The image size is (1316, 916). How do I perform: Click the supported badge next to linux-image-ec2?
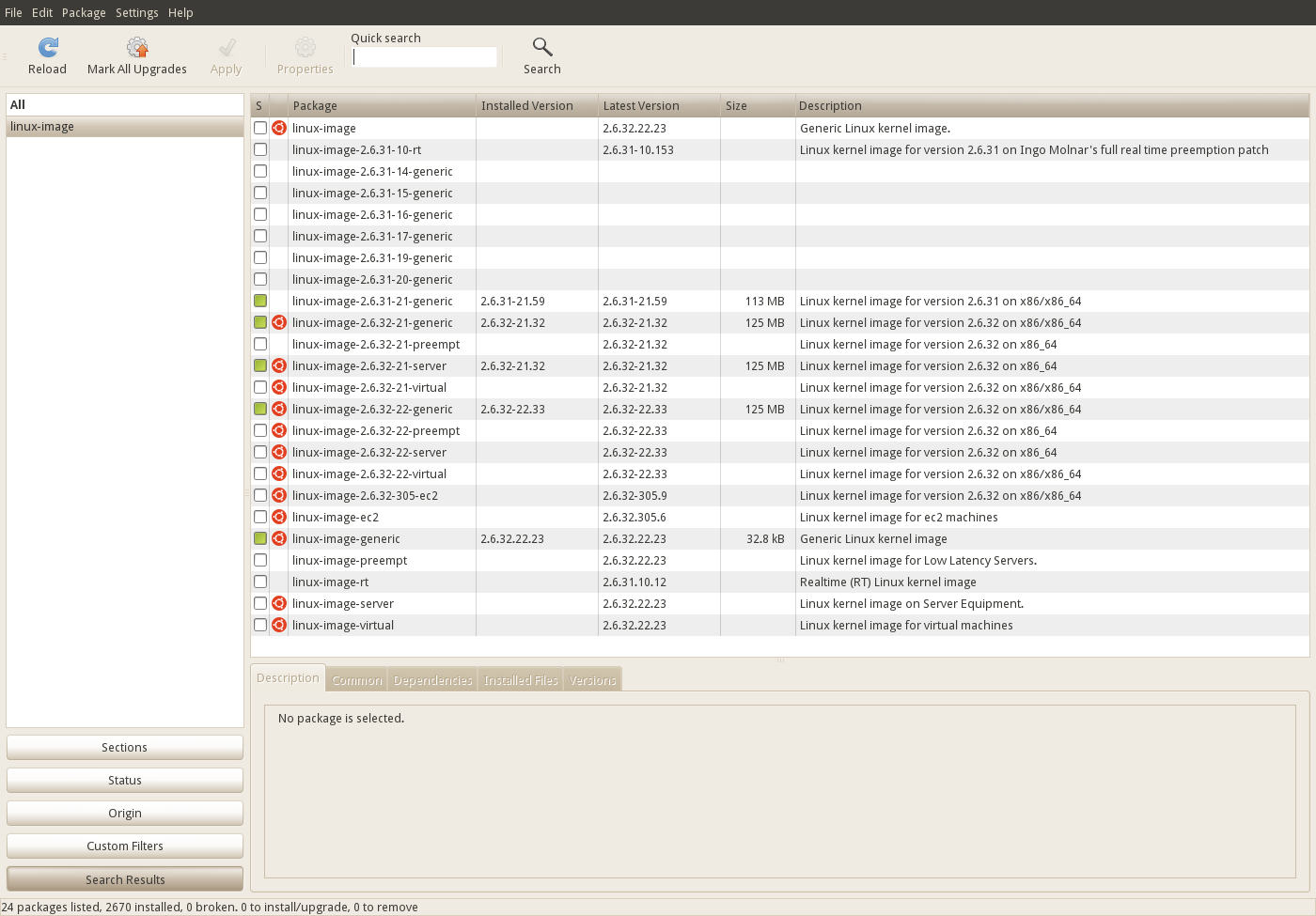(279, 517)
